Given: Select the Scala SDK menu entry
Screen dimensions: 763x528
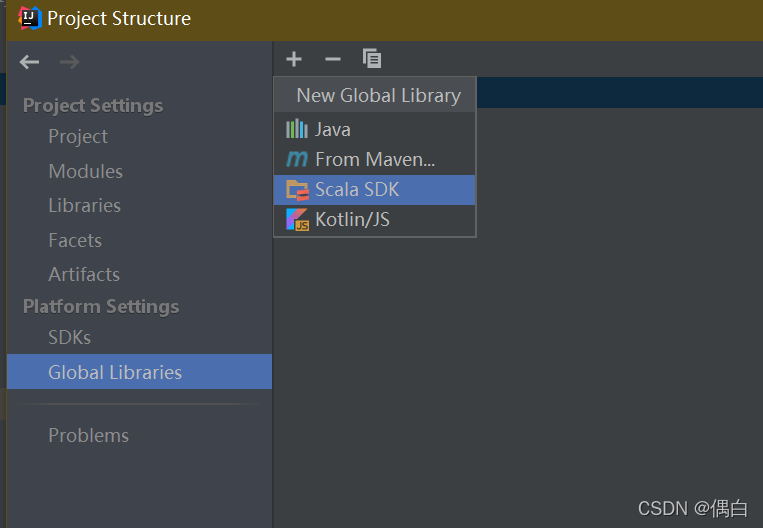Looking at the screenshot, I should (375, 190).
